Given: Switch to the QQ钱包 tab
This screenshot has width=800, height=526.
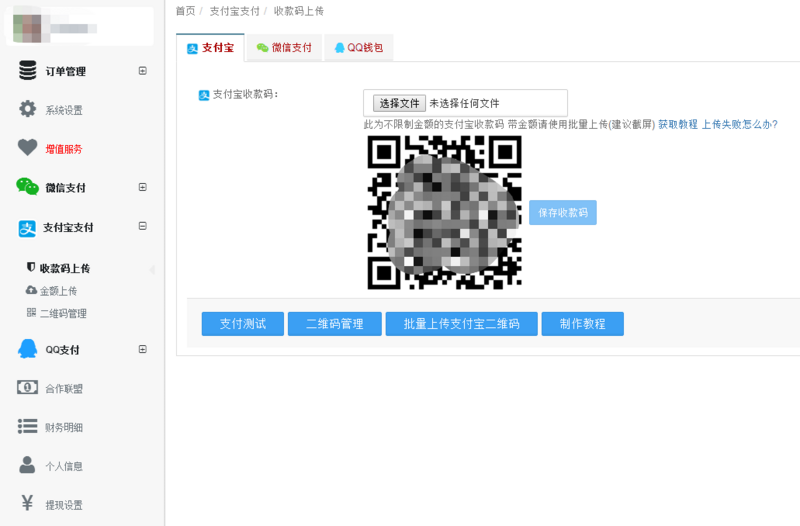Looking at the screenshot, I should (359, 48).
